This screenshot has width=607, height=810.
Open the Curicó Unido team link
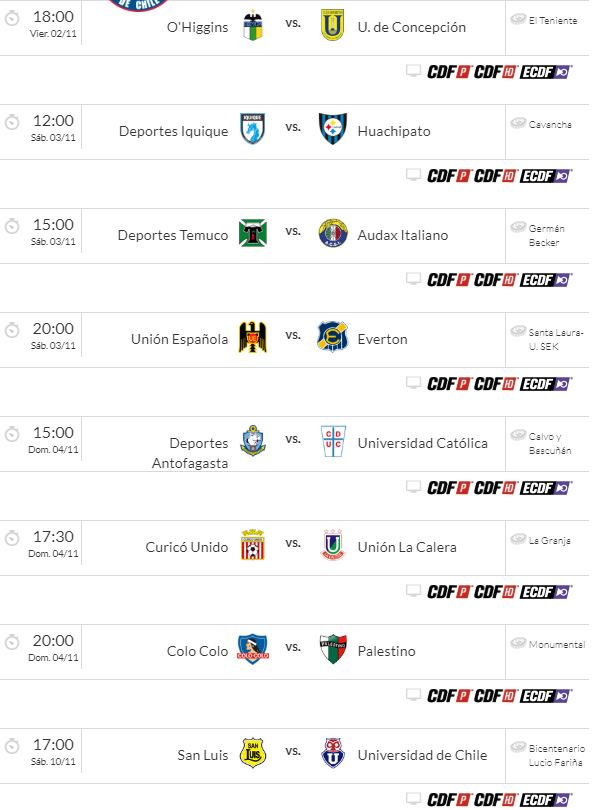point(187,547)
